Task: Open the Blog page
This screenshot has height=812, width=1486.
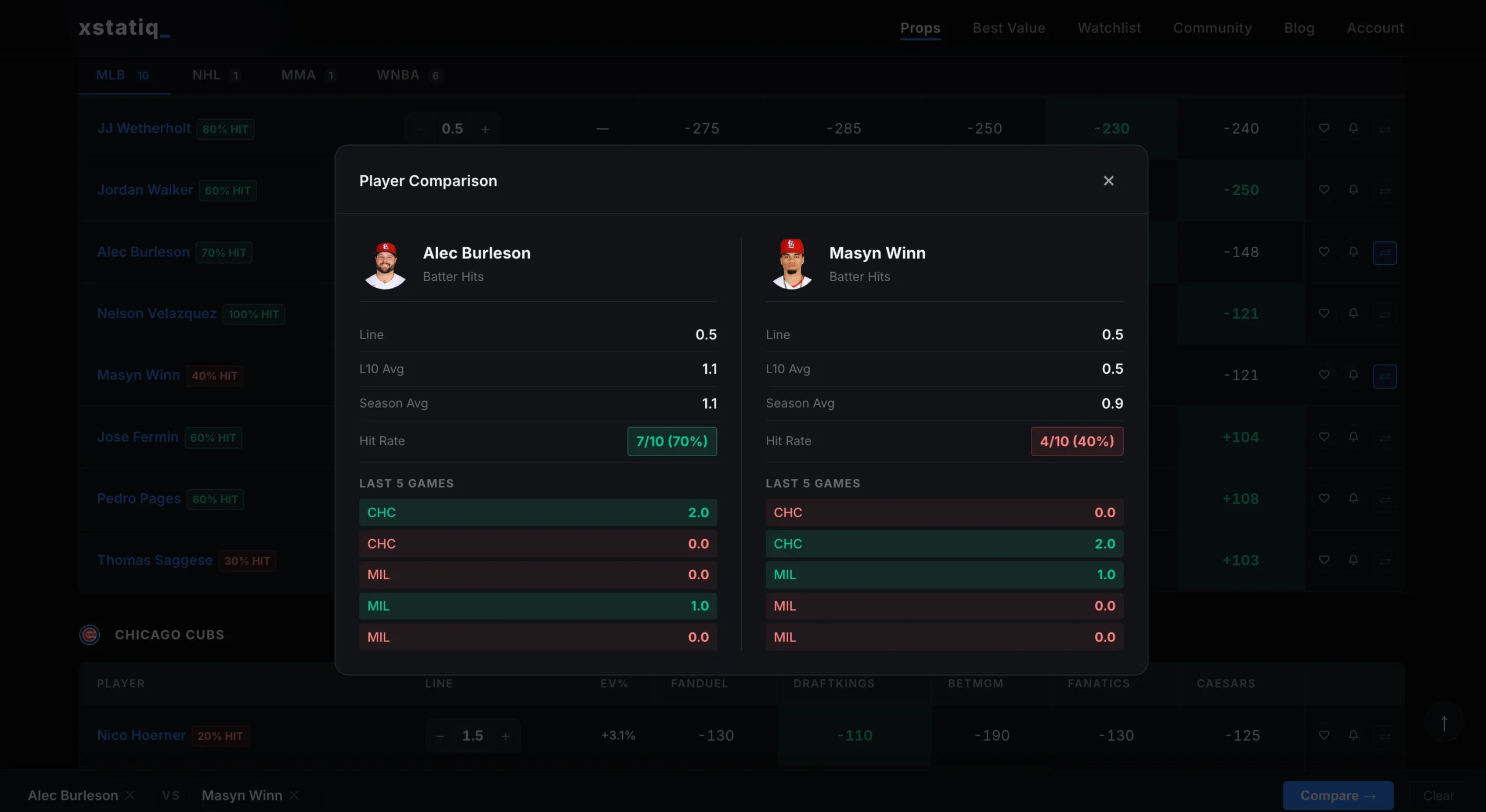Action: pyautogui.click(x=1299, y=28)
